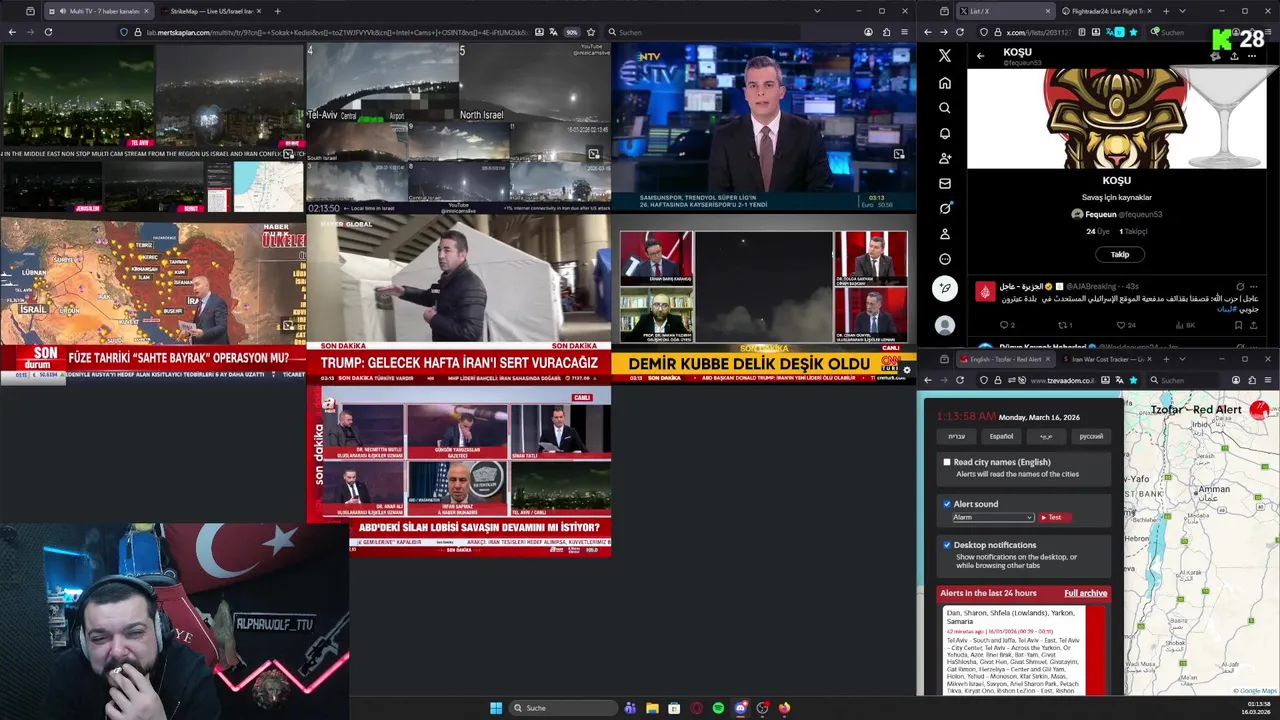Open the X More circle menu
The image size is (1280, 720).
click(x=945, y=259)
